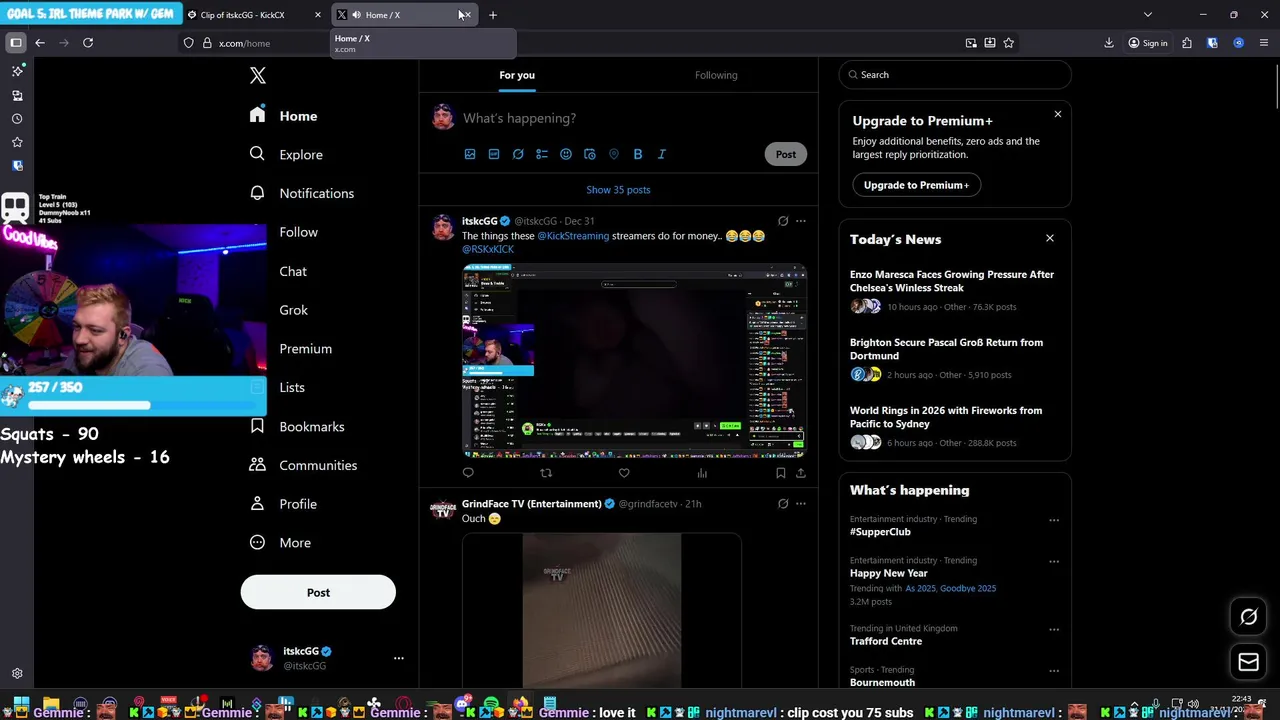Viewport: 1280px width, 720px height.
Task: Close the Today's News panel
Action: (1050, 238)
